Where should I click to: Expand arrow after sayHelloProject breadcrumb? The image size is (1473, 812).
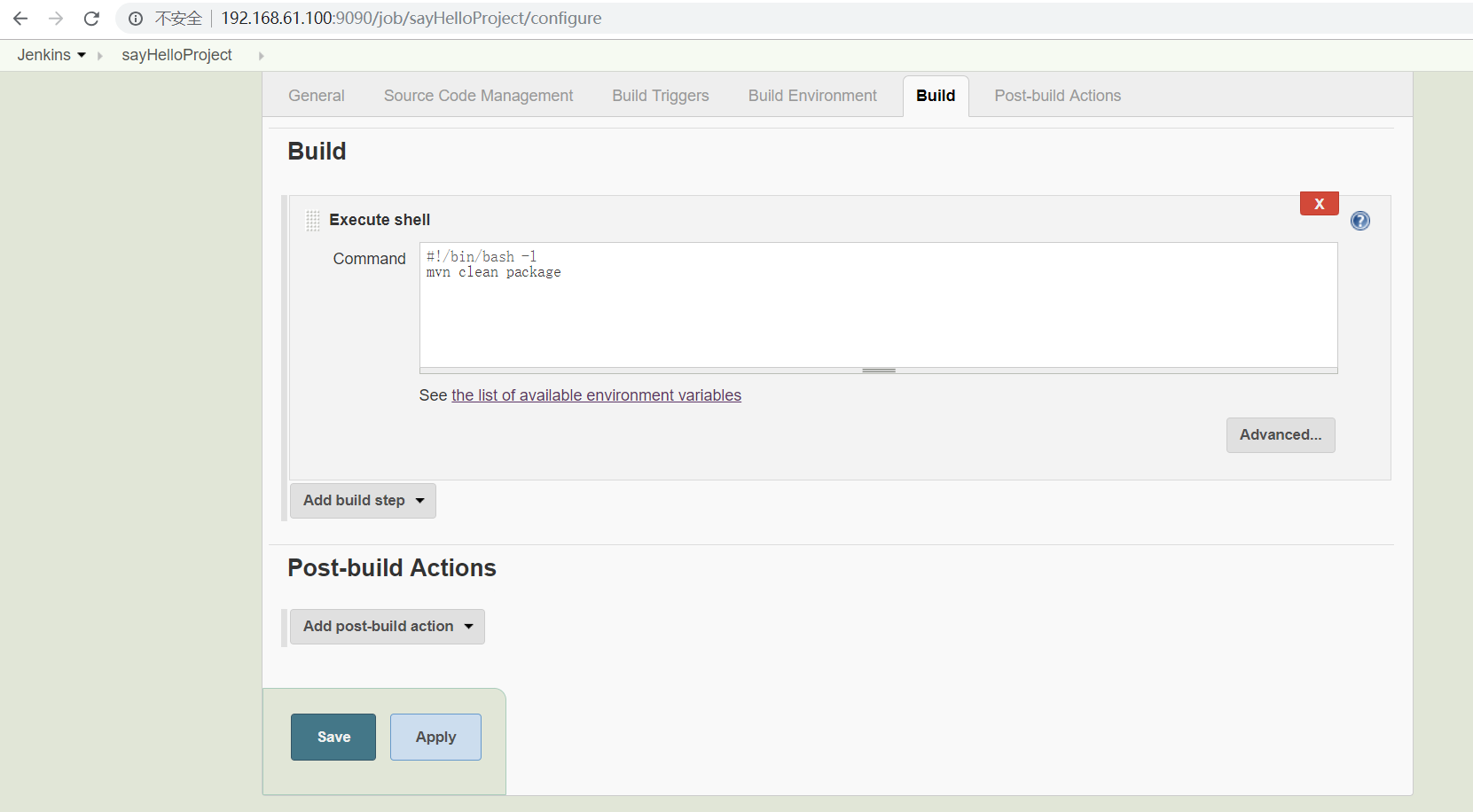tap(261, 56)
